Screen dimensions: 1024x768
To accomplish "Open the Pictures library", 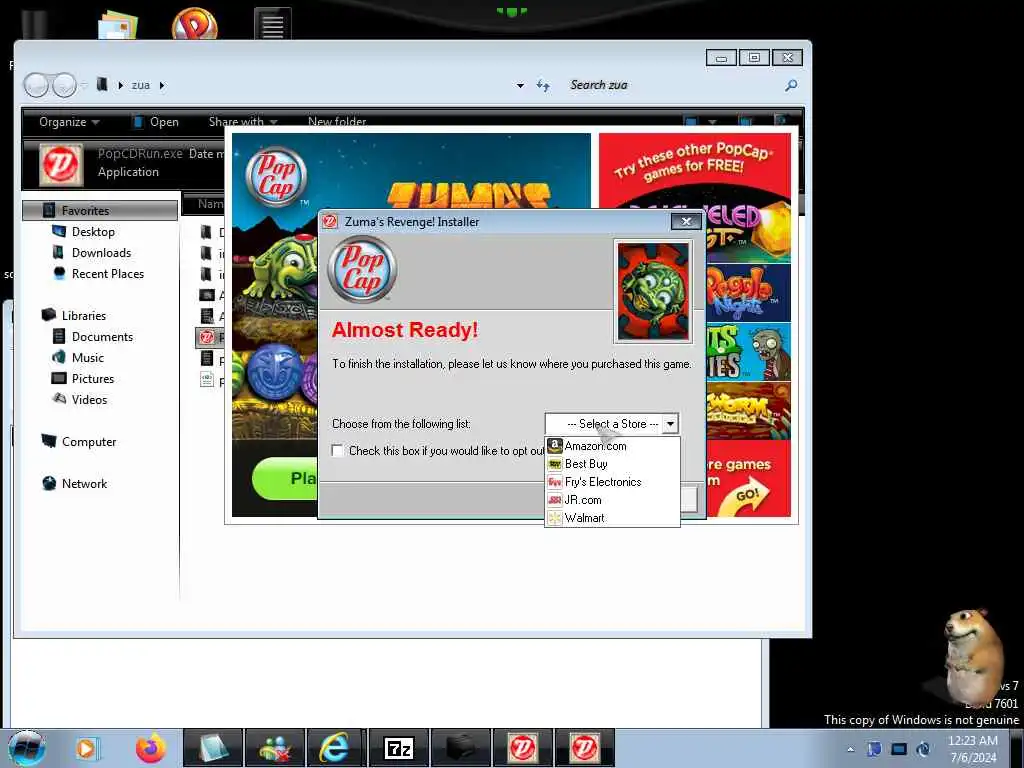I will click(93, 379).
